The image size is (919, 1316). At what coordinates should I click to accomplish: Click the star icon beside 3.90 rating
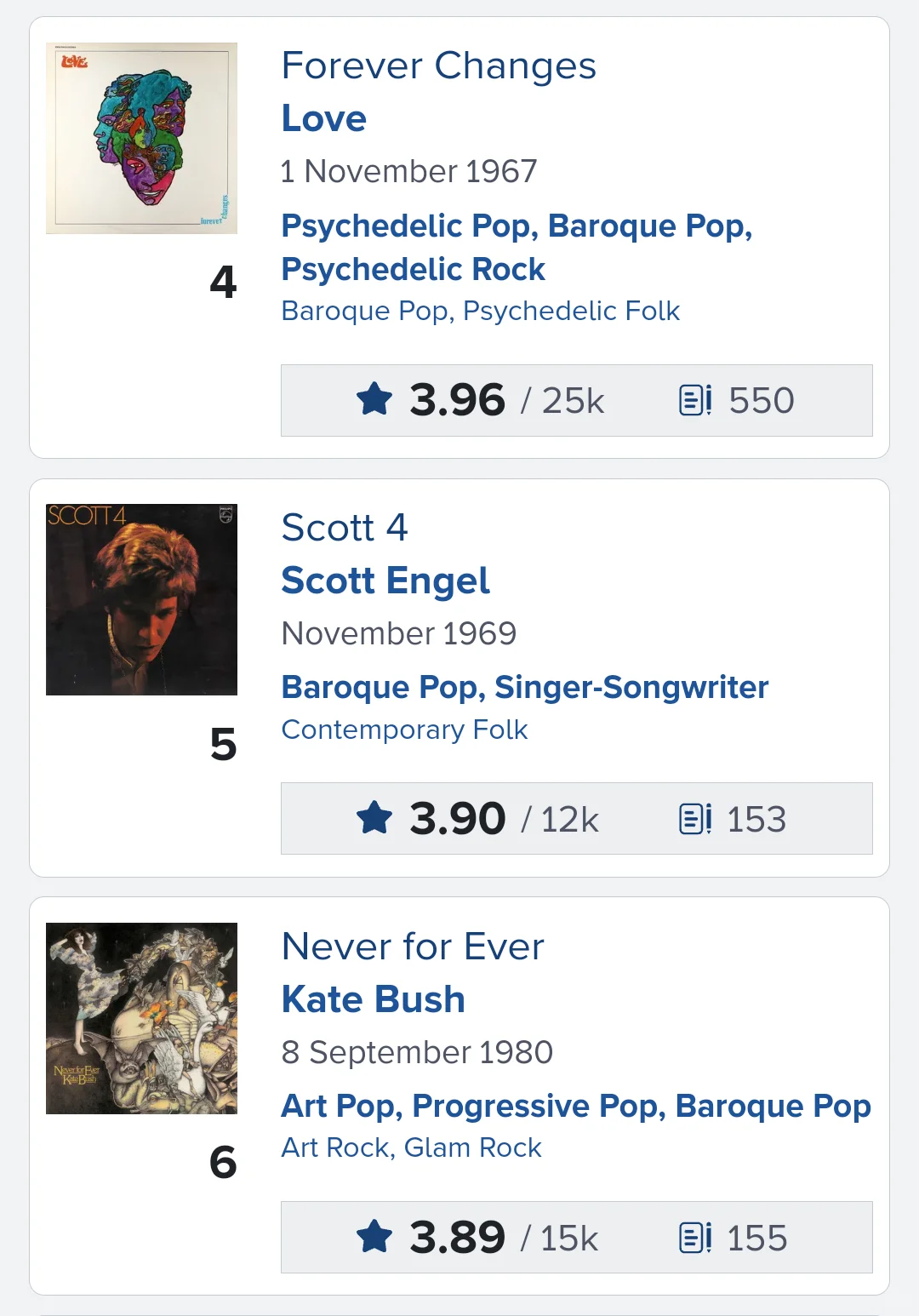(374, 818)
